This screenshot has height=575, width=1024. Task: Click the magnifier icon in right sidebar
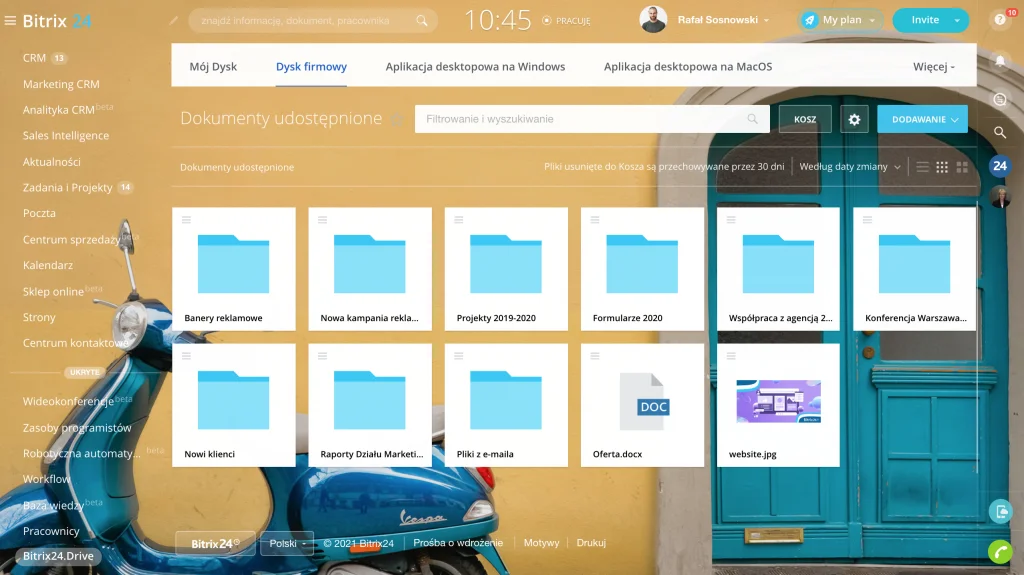coord(999,132)
